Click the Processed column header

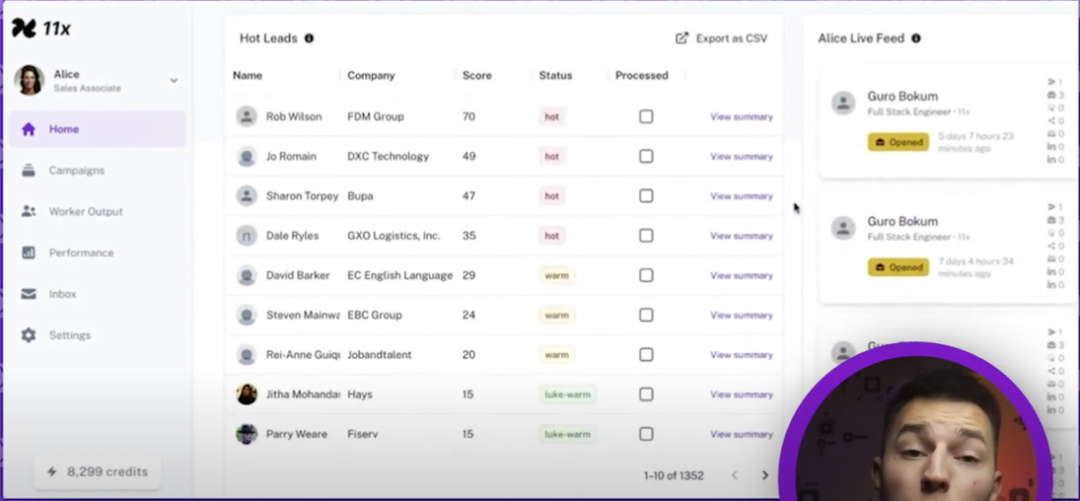click(641, 76)
